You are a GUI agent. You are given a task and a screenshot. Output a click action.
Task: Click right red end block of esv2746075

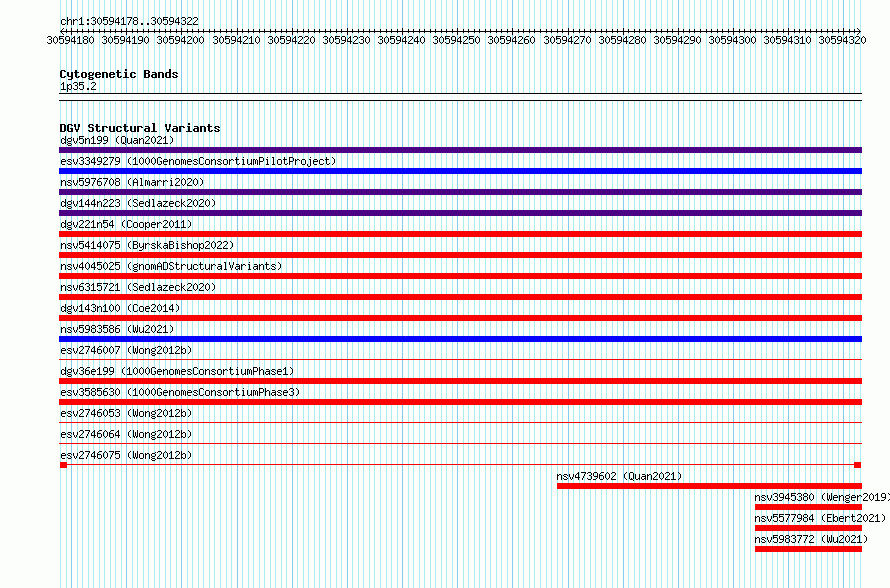pos(858,465)
